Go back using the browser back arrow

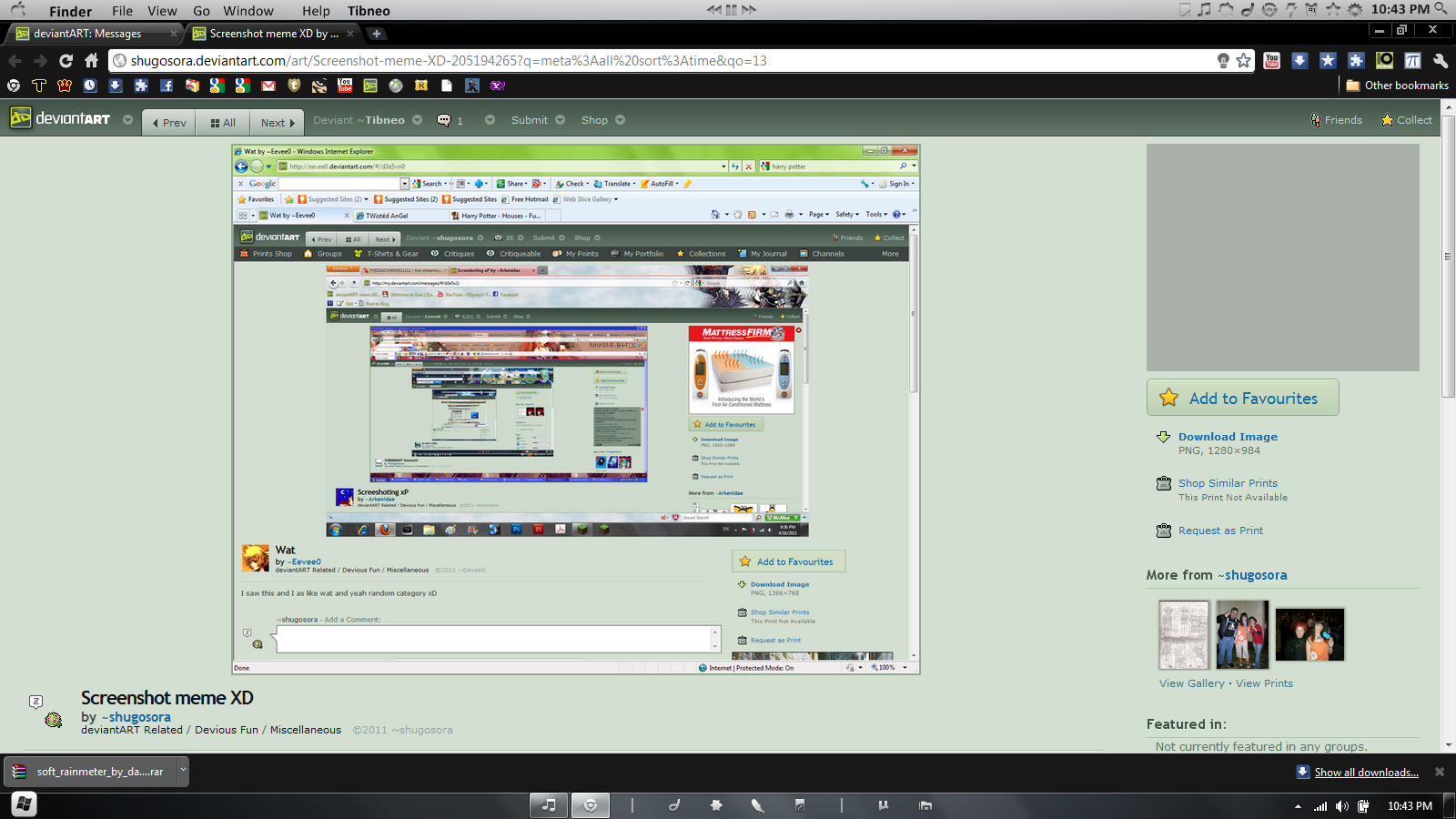[x=15, y=61]
